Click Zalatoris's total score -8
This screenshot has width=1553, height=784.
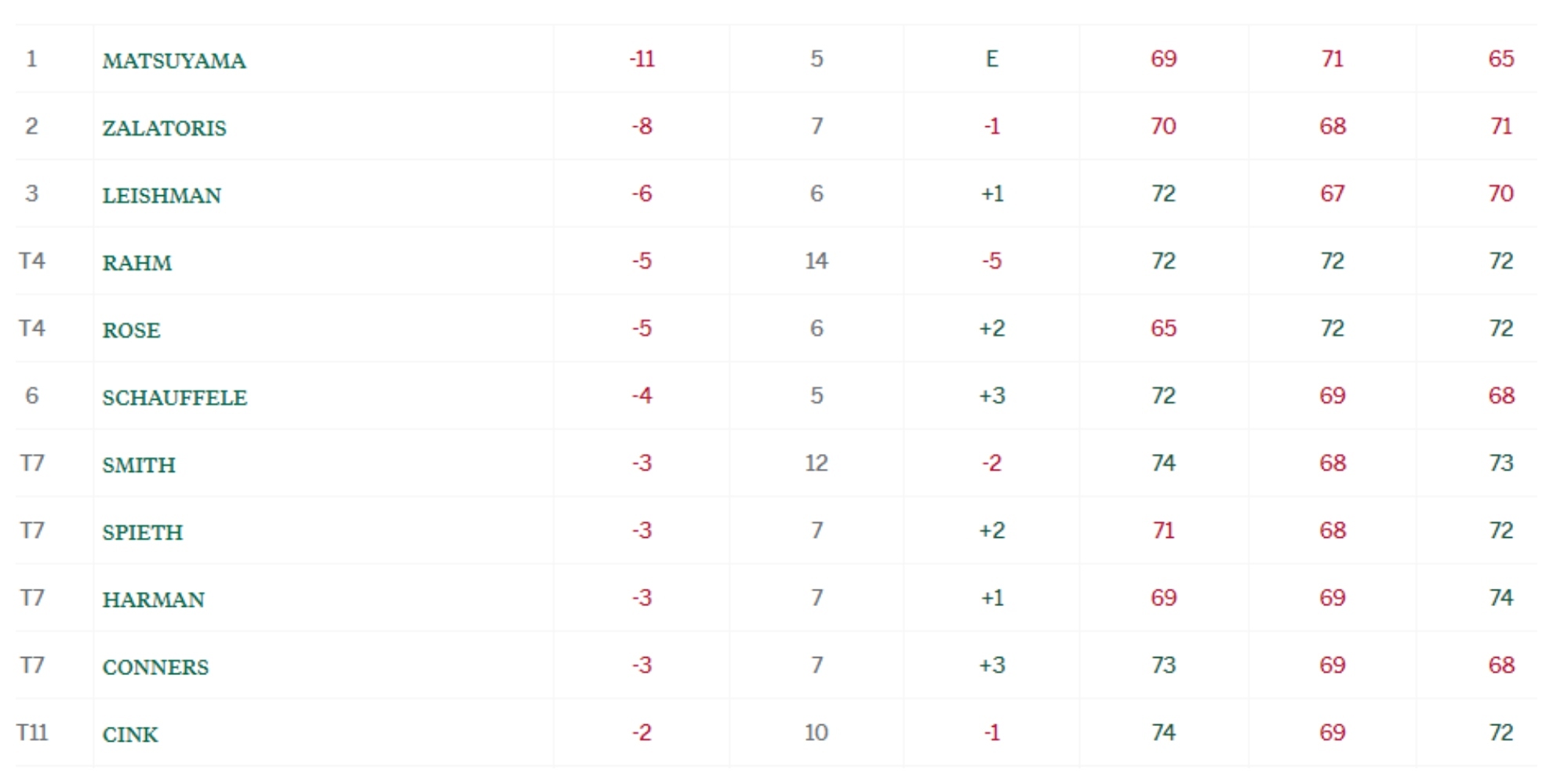click(x=642, y=126)
